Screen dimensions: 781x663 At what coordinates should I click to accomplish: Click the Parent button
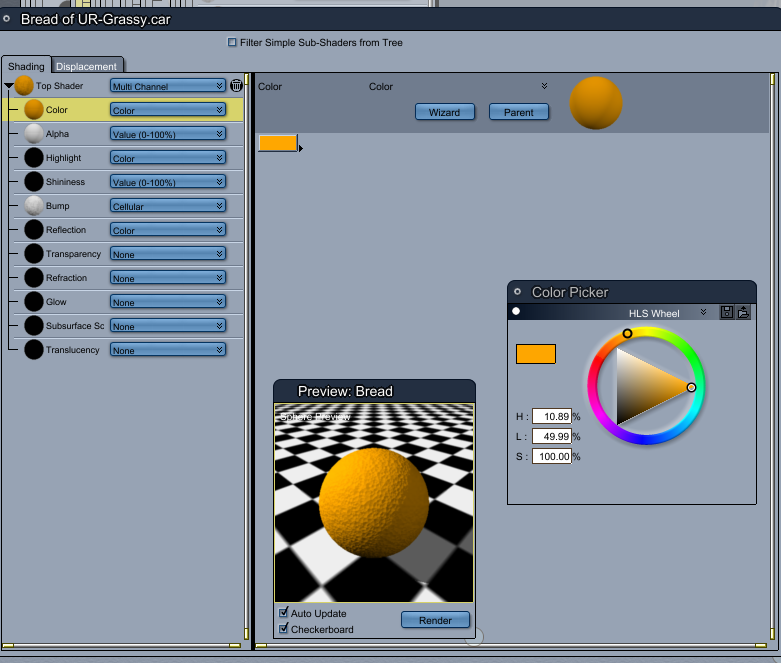point(519,112)
